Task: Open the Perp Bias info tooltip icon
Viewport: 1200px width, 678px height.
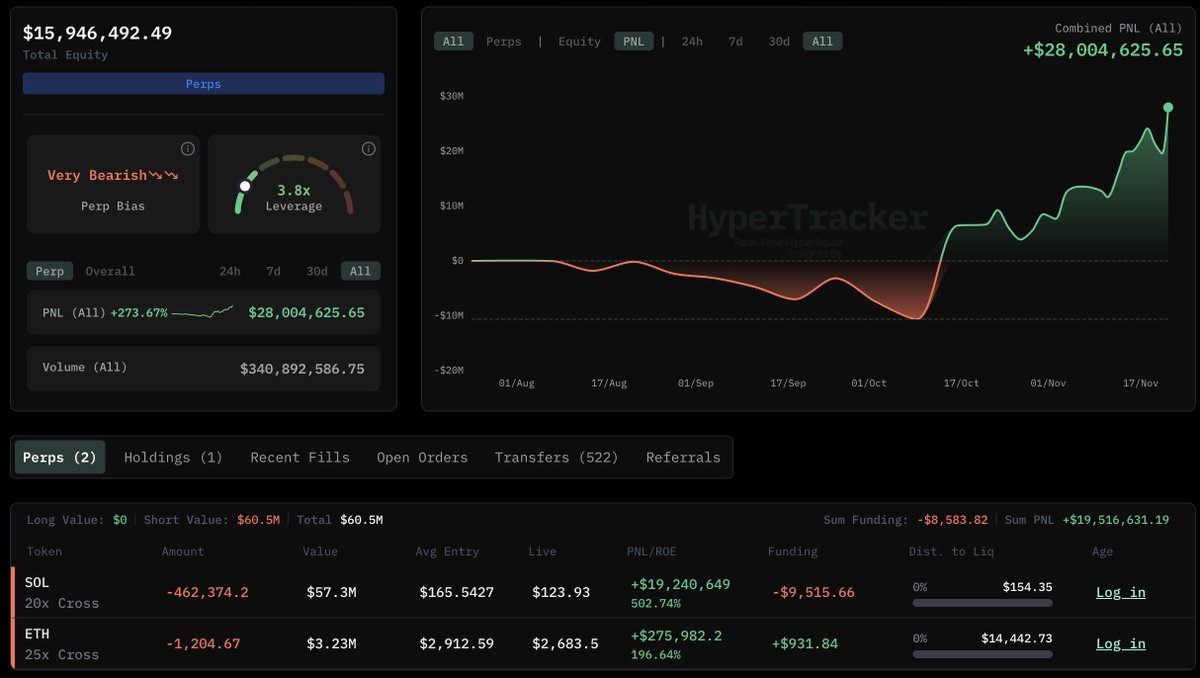Action: (x=187, y=148)
